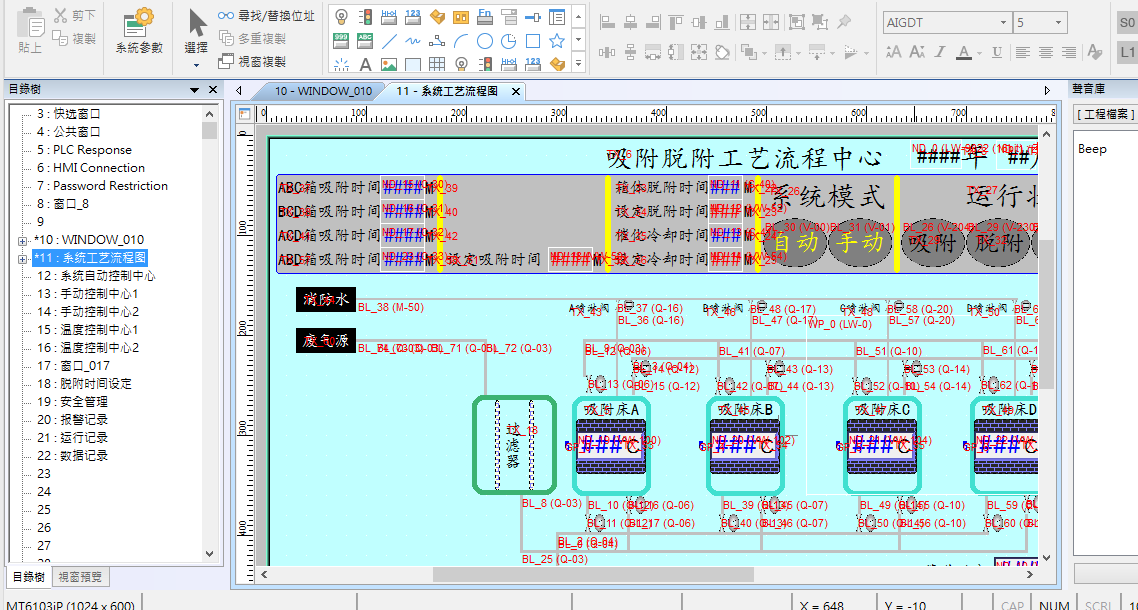1138x610 pixels.
Task: Switch to 10 - WINDOW_010 tab
Action: click(322, 91)
